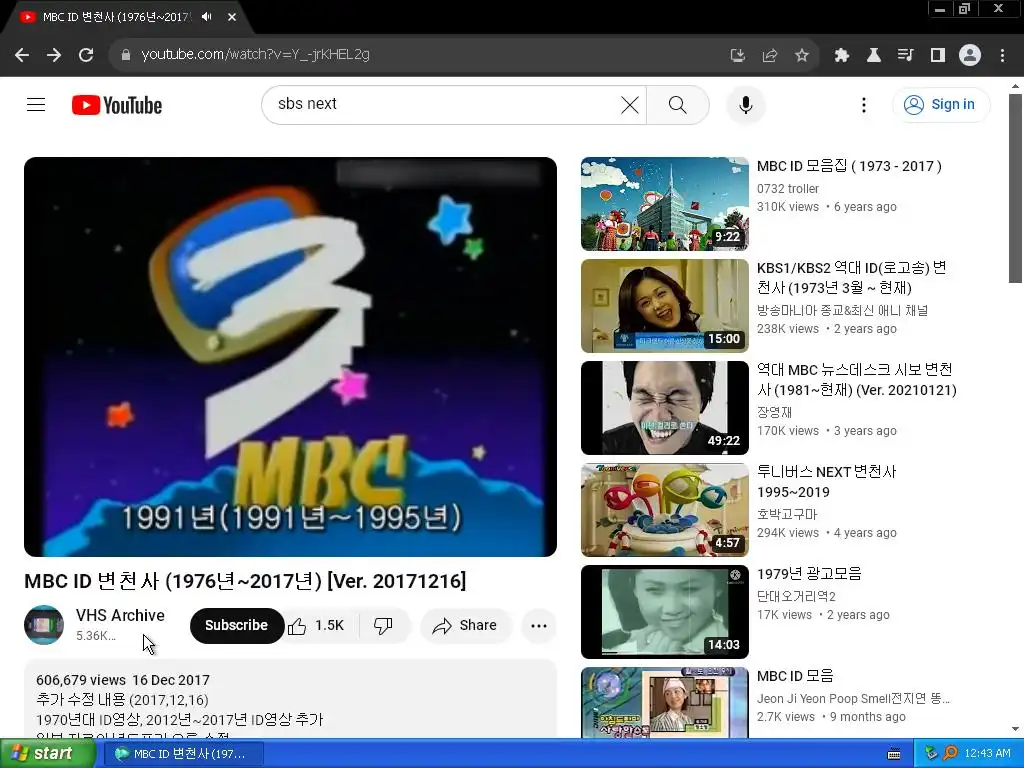This screenshot has width=1024, height=768.
Task: Click the video player showing MBC logo
Action: 291,357
